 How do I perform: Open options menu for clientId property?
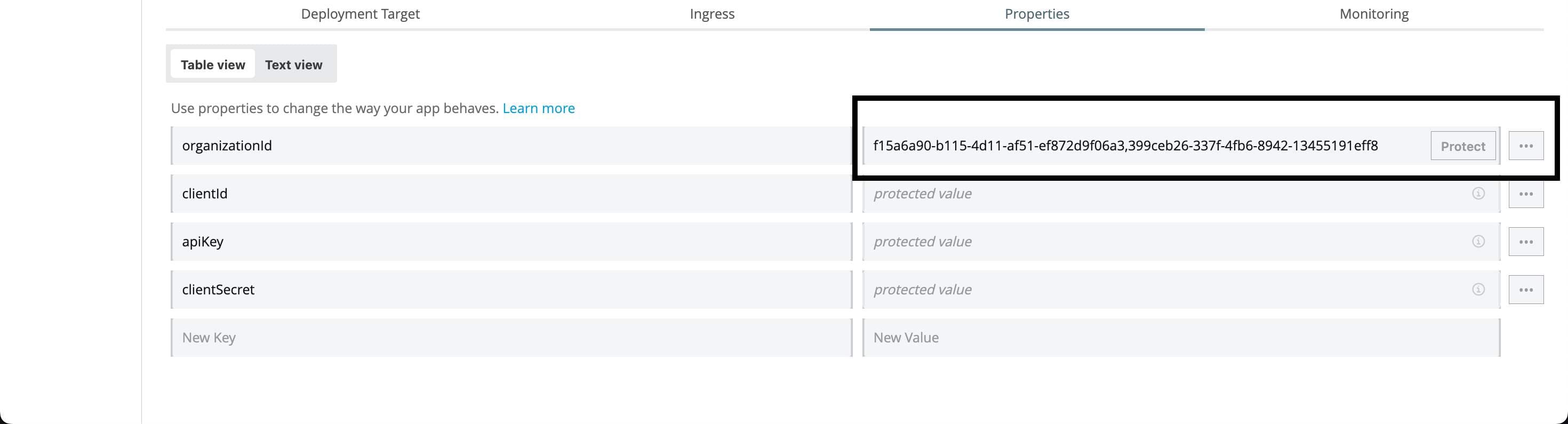(1526, 194)
